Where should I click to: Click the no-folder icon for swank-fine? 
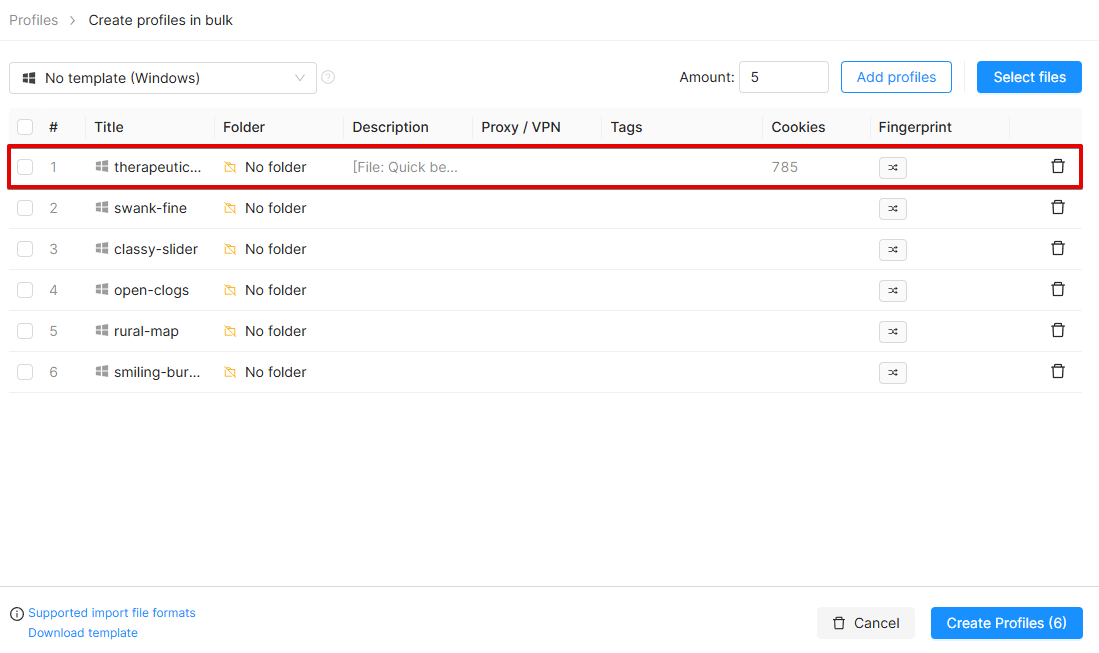[230, 208]
